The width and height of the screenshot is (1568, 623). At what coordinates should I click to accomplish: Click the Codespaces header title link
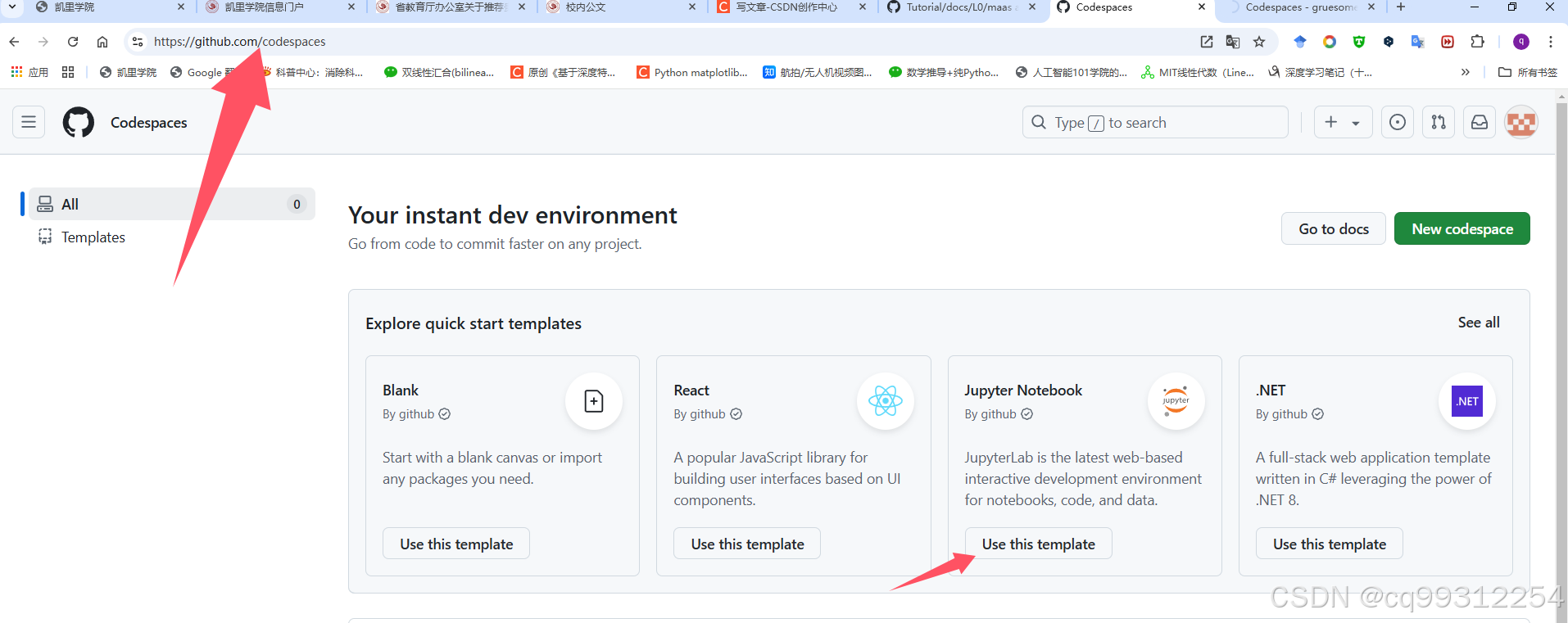coord(149,122)
